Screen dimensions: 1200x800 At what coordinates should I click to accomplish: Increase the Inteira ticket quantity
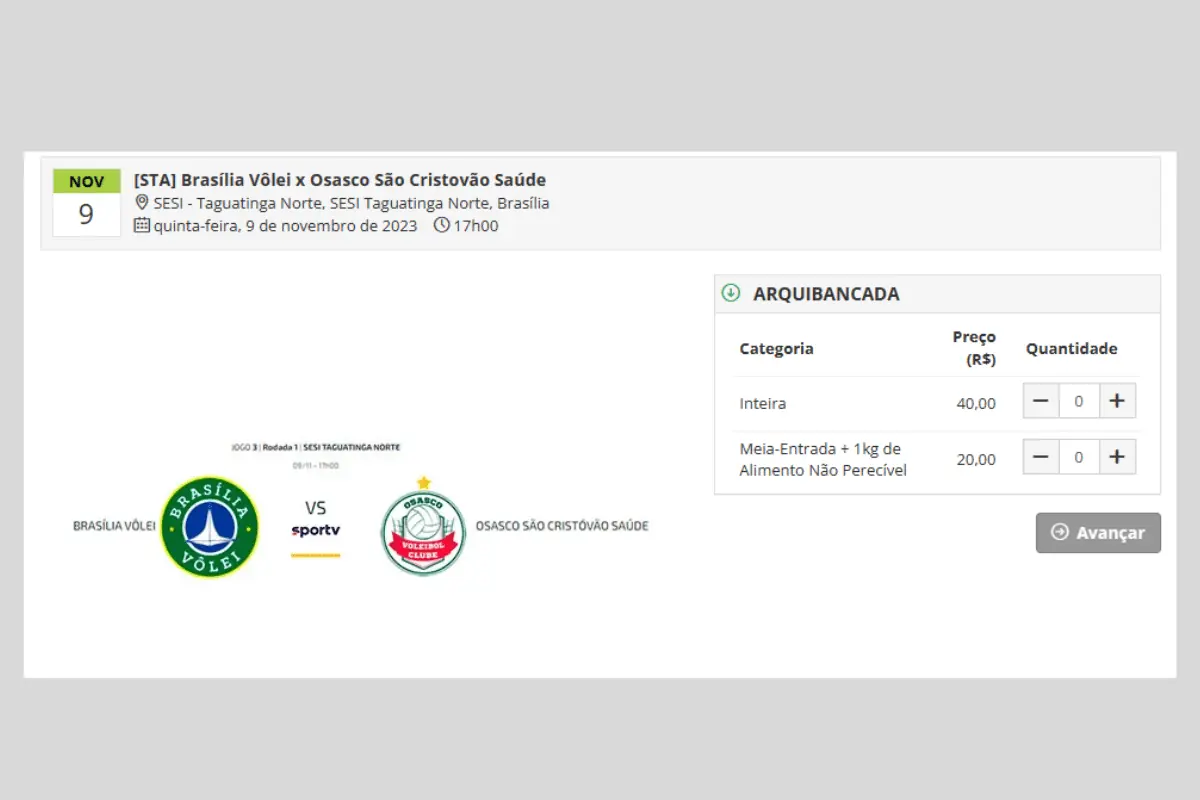(1117, 401)
